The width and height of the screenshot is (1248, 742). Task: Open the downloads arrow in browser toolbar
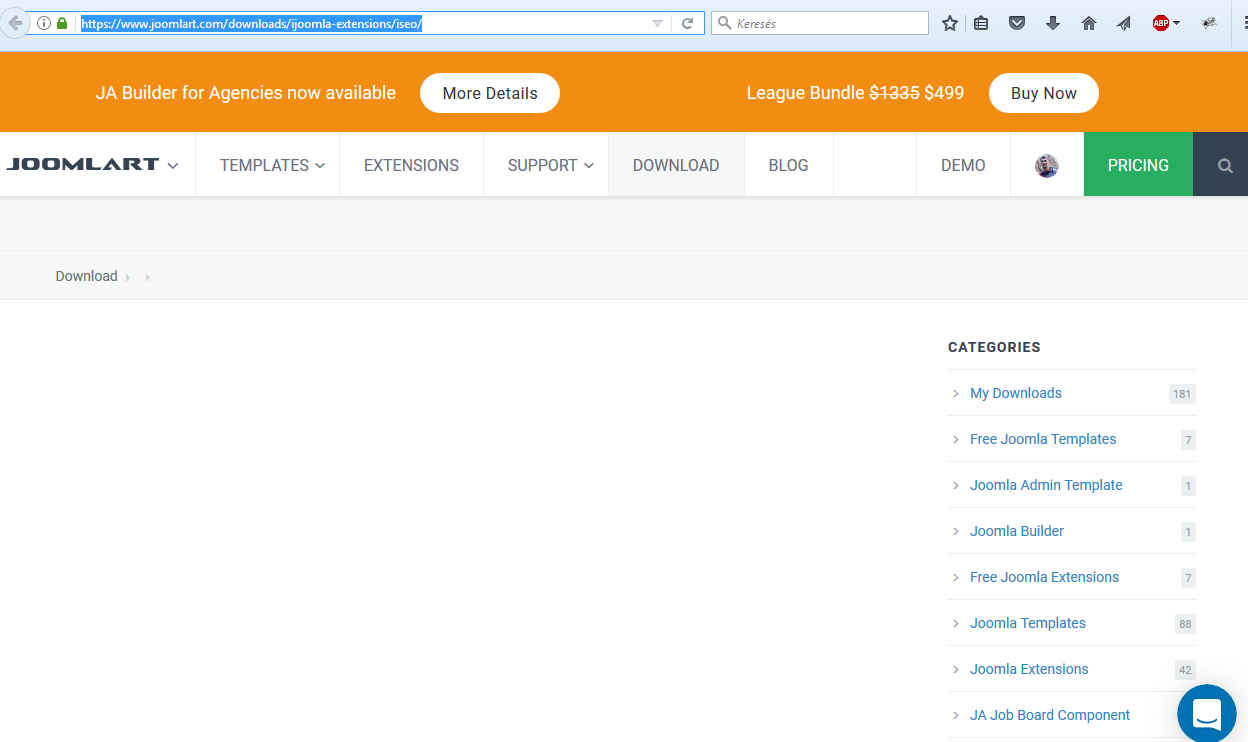tap(1053, 23)
